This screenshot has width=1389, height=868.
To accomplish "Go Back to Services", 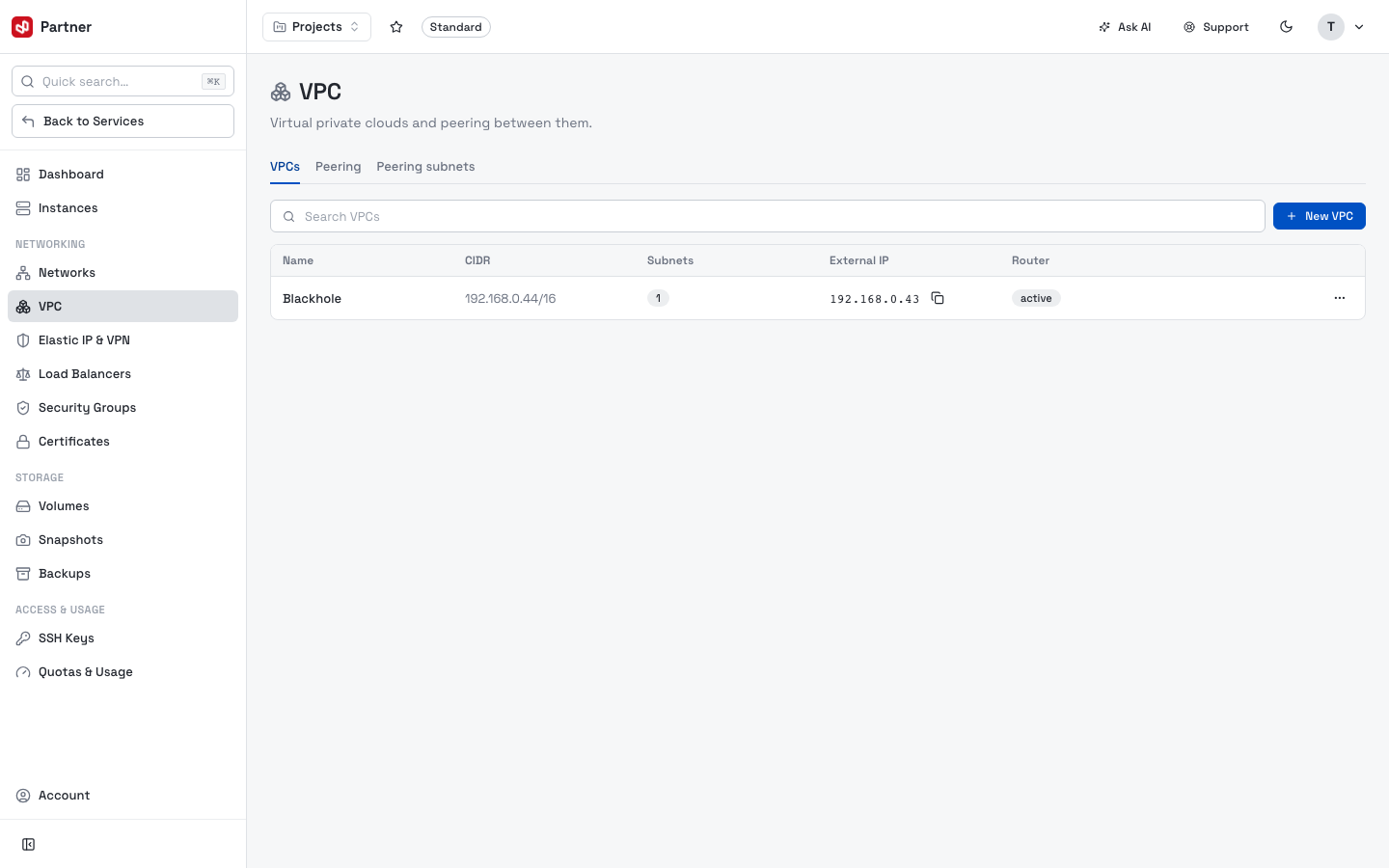I will pos(123,122).
